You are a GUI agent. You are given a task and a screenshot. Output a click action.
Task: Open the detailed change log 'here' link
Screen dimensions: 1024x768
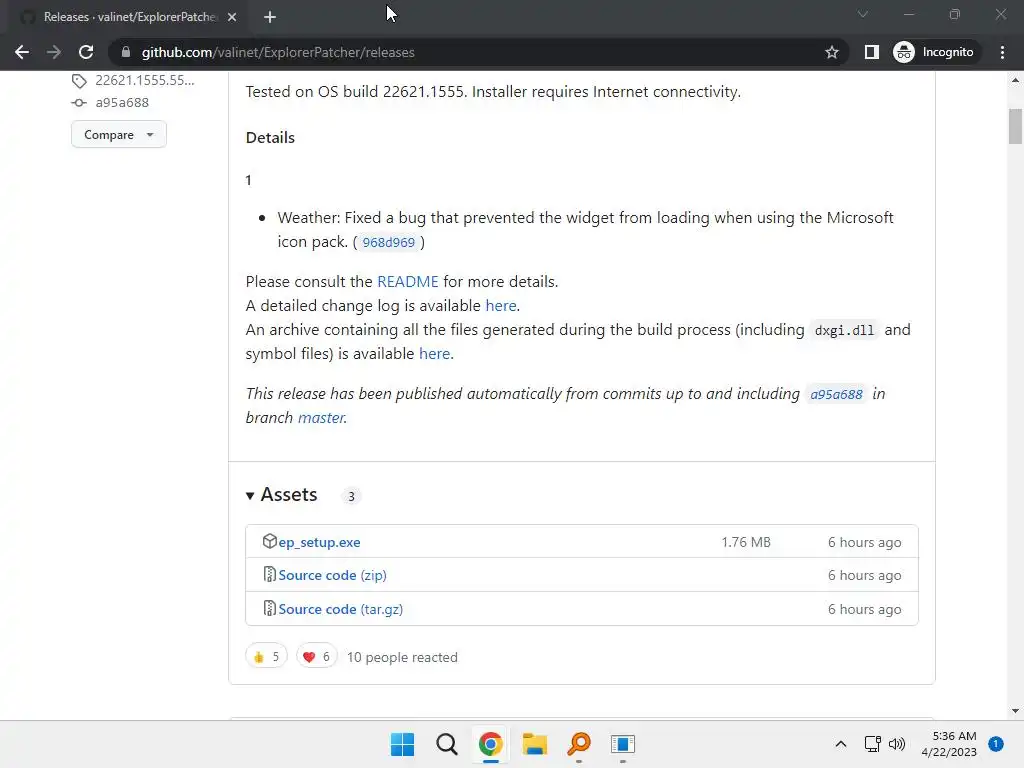coord(501,306)
